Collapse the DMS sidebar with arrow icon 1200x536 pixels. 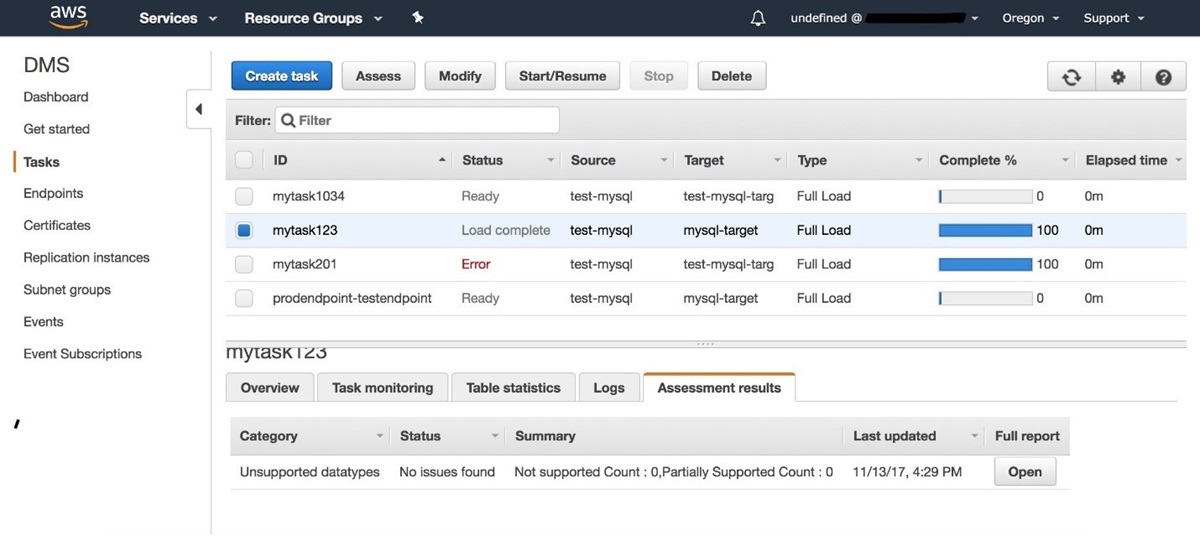pyautogui.click(x=198, y=109)
